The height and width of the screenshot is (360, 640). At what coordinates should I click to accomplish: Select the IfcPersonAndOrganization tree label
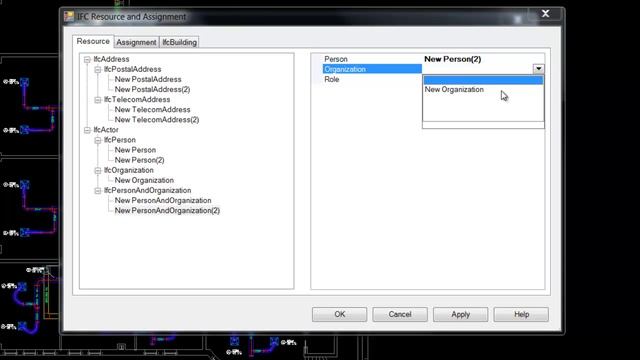click(x=147, y=190)
